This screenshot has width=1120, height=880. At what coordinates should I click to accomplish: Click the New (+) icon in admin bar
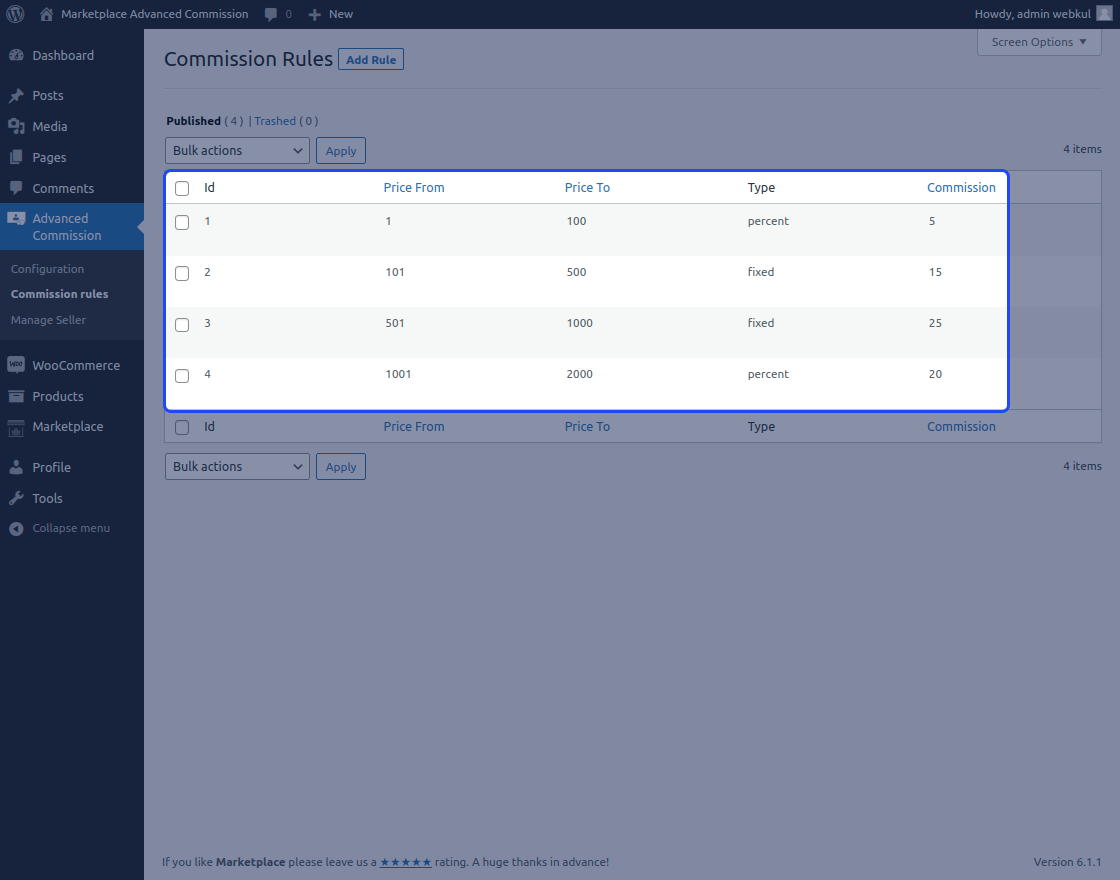(316, 14)
